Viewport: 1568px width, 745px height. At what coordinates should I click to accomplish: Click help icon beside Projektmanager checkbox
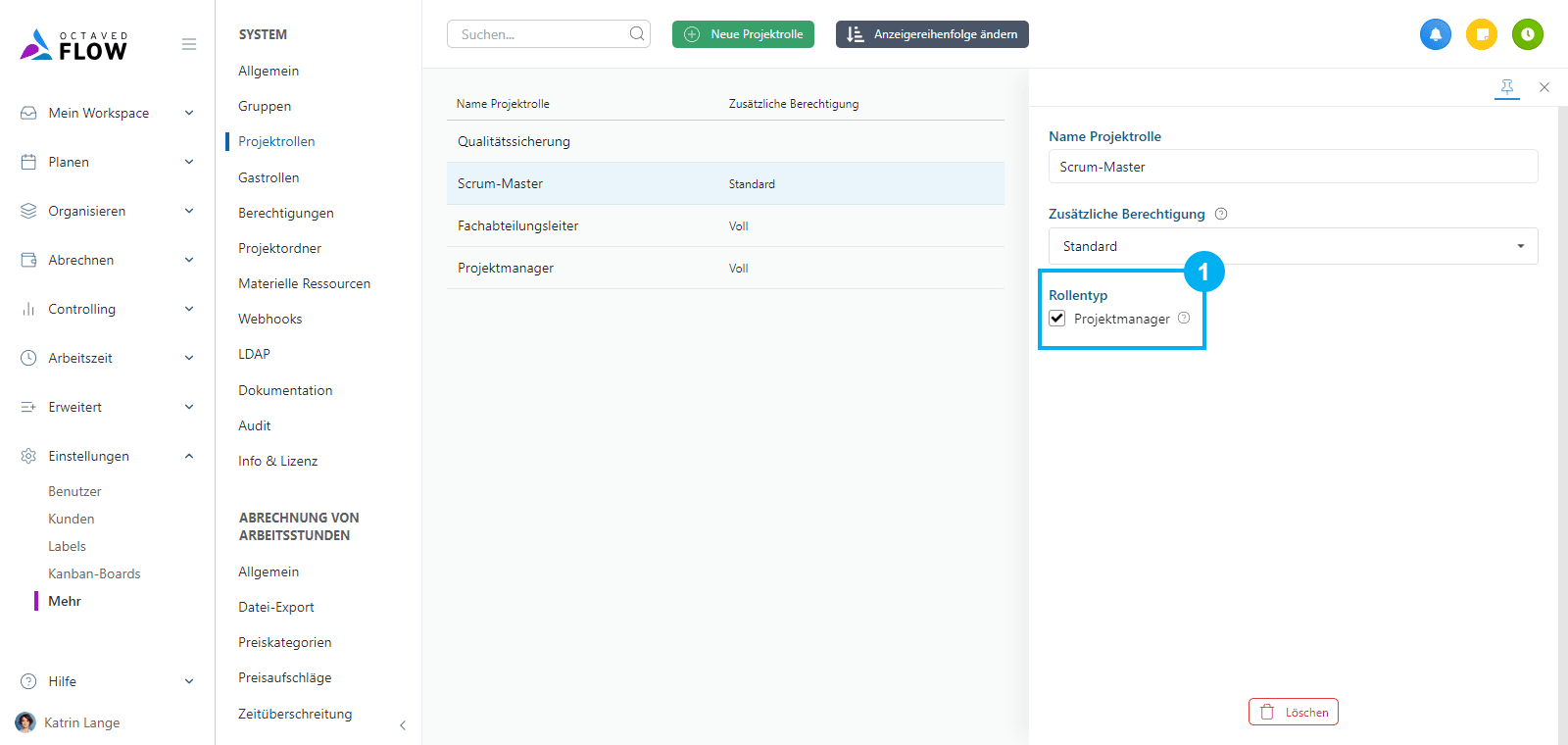(1184, 318)
